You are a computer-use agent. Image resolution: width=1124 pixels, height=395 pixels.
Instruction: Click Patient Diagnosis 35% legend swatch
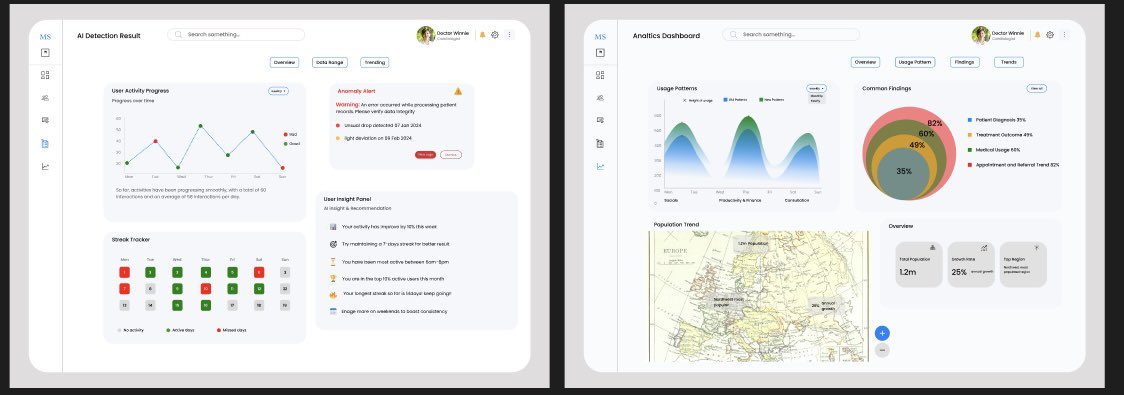coord(970,120)
